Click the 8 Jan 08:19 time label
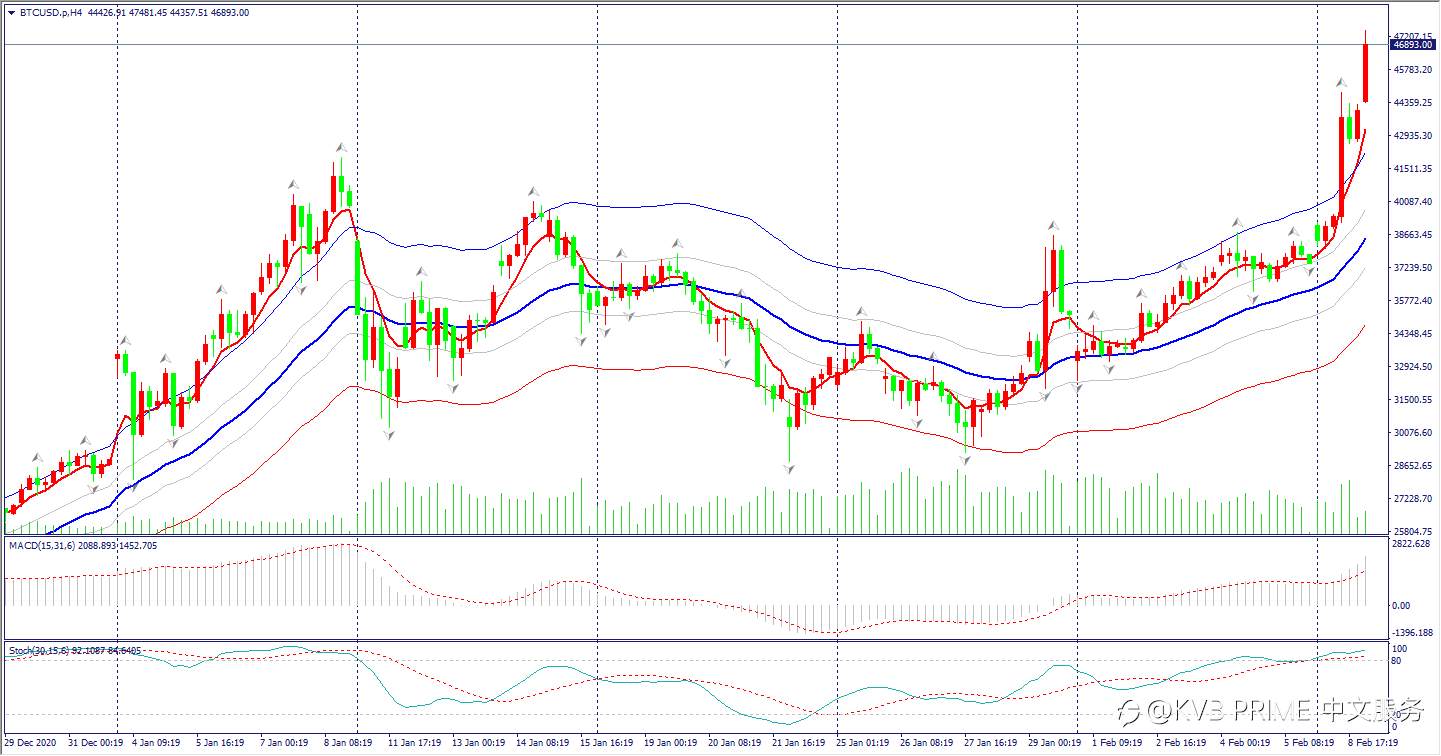Viewport: 1441px width, 756px height. pyautogui.click(x=349, y=743)
